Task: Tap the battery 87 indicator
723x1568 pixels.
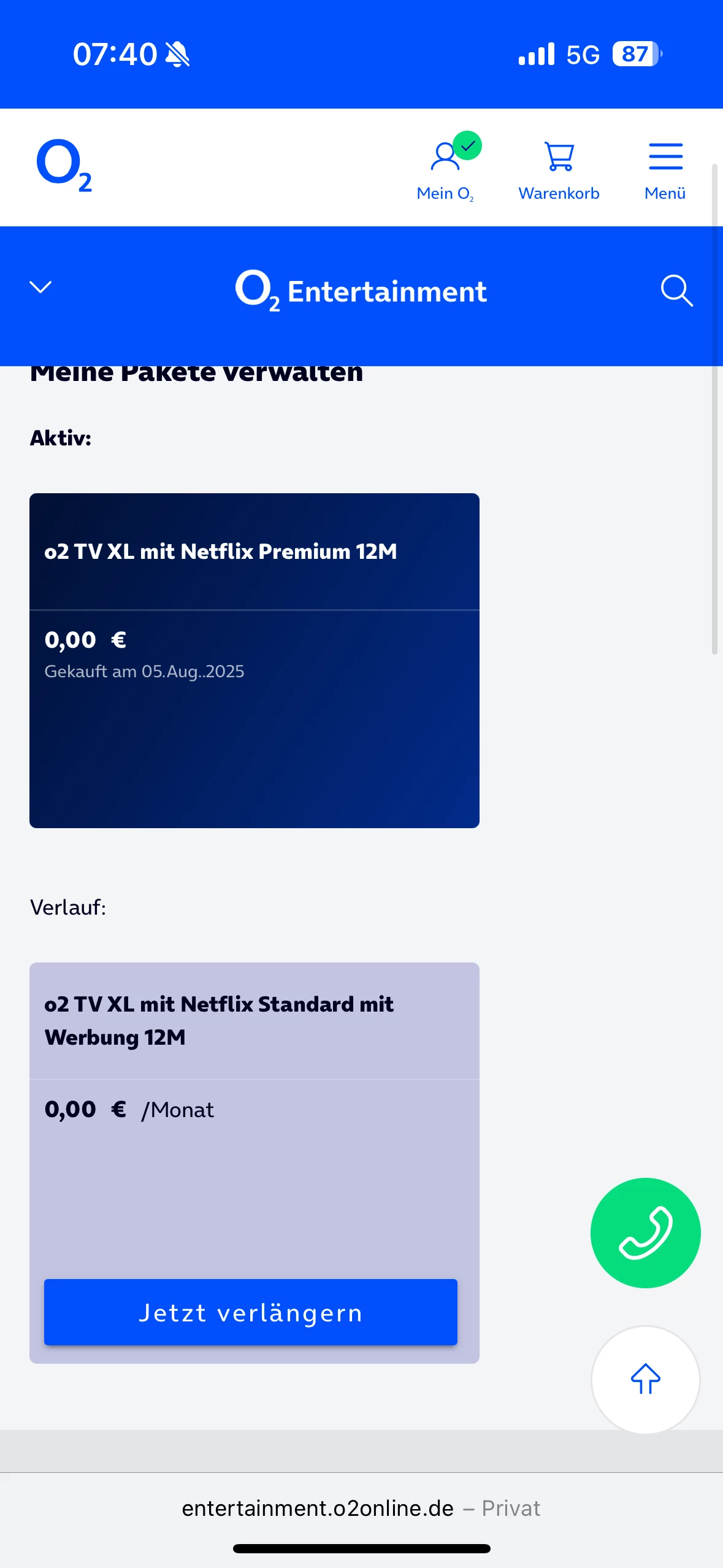Action: [x=637, y=54]
